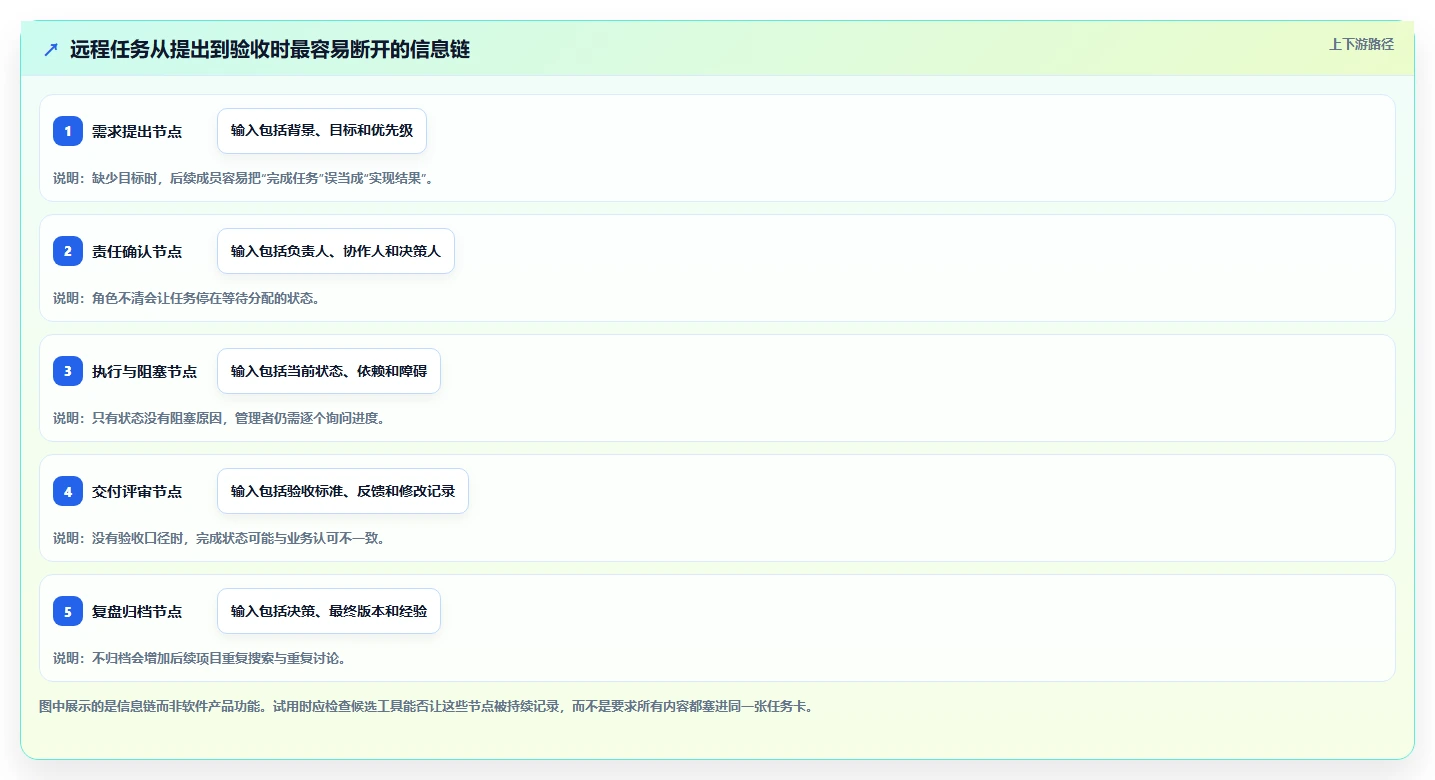
Task: Click step number 4 badge
Action: click(68, 491)
